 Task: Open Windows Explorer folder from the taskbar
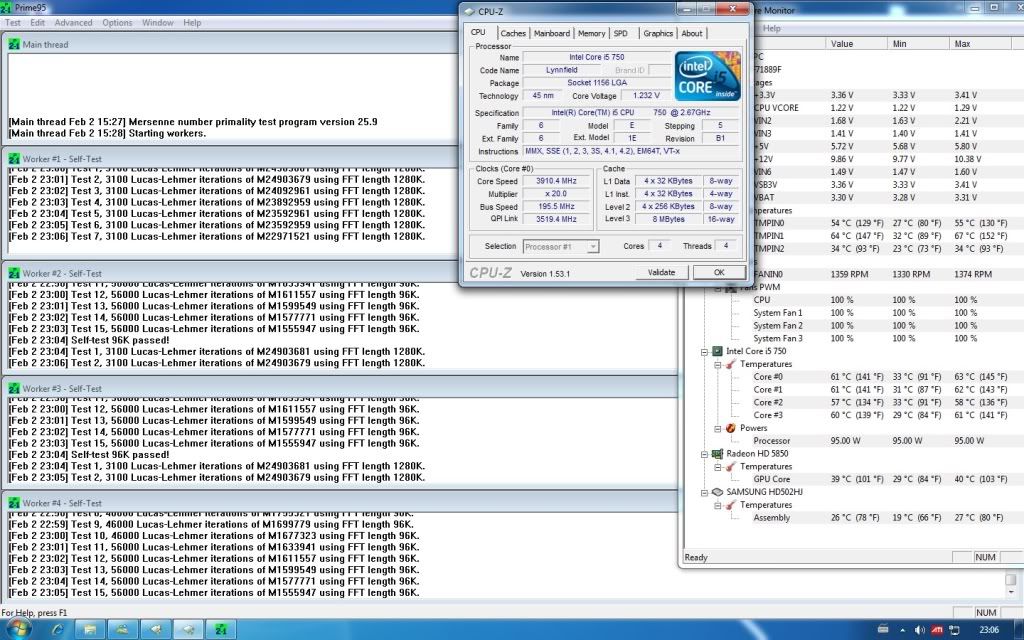coord(90,630)
